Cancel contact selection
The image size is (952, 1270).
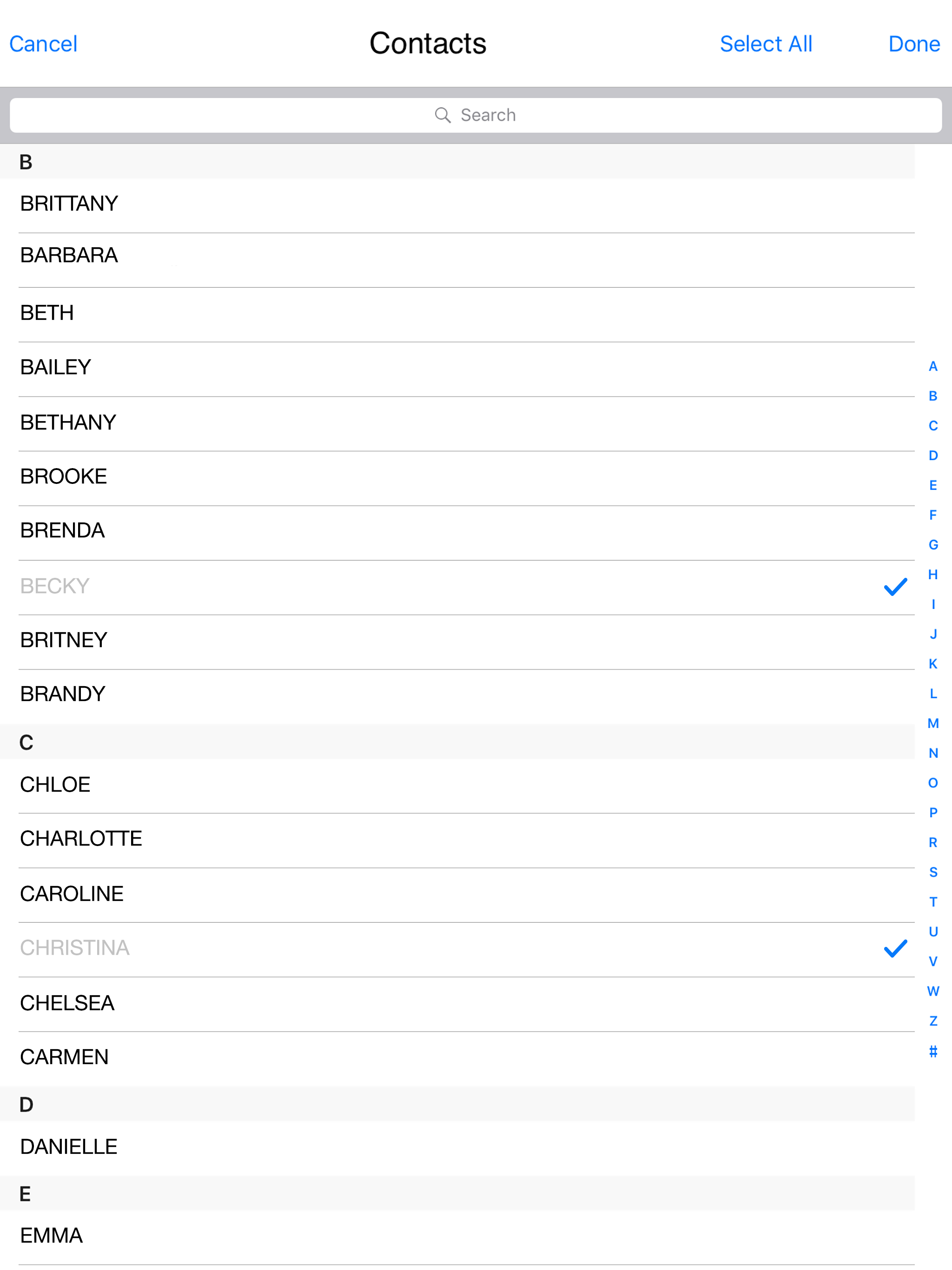click(43, 44)
